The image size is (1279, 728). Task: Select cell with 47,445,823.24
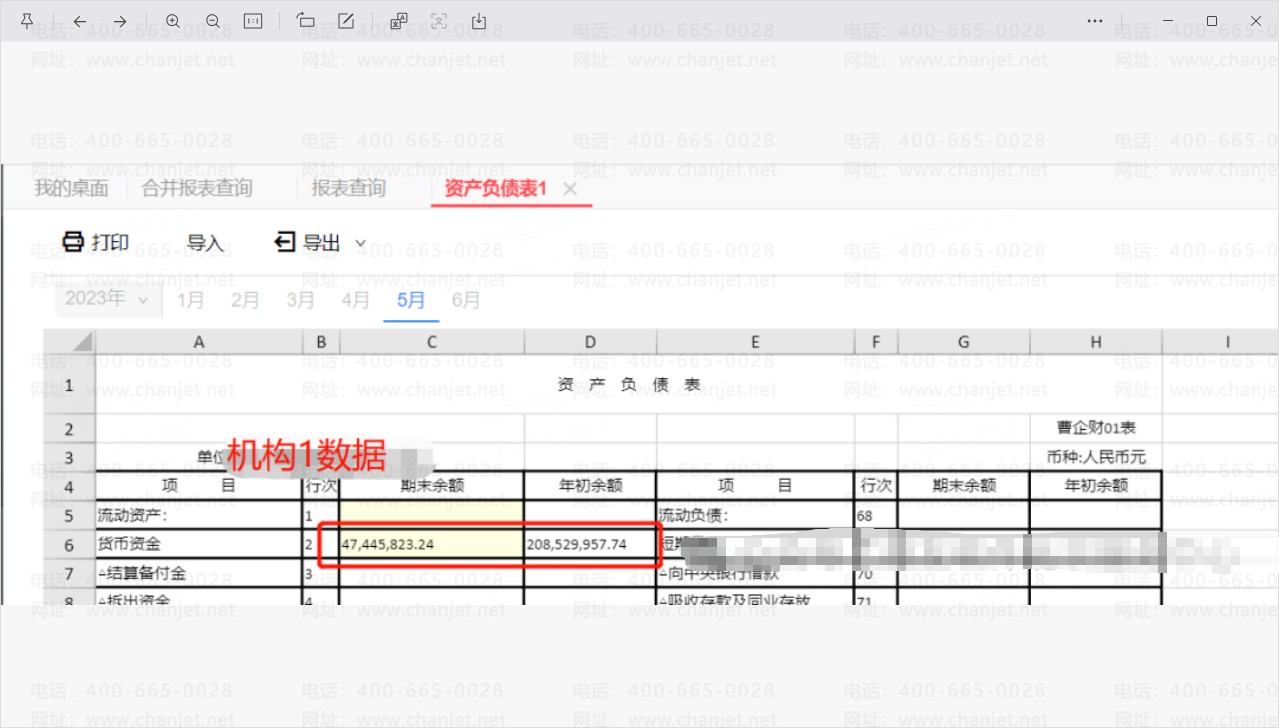[x=431, y=545]
